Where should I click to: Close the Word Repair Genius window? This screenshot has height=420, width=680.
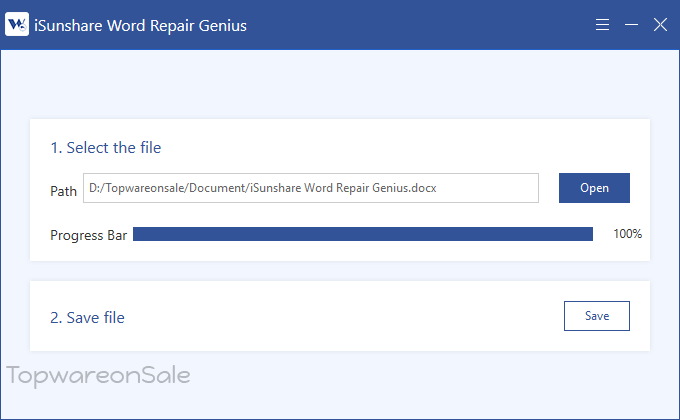[660, 25]
